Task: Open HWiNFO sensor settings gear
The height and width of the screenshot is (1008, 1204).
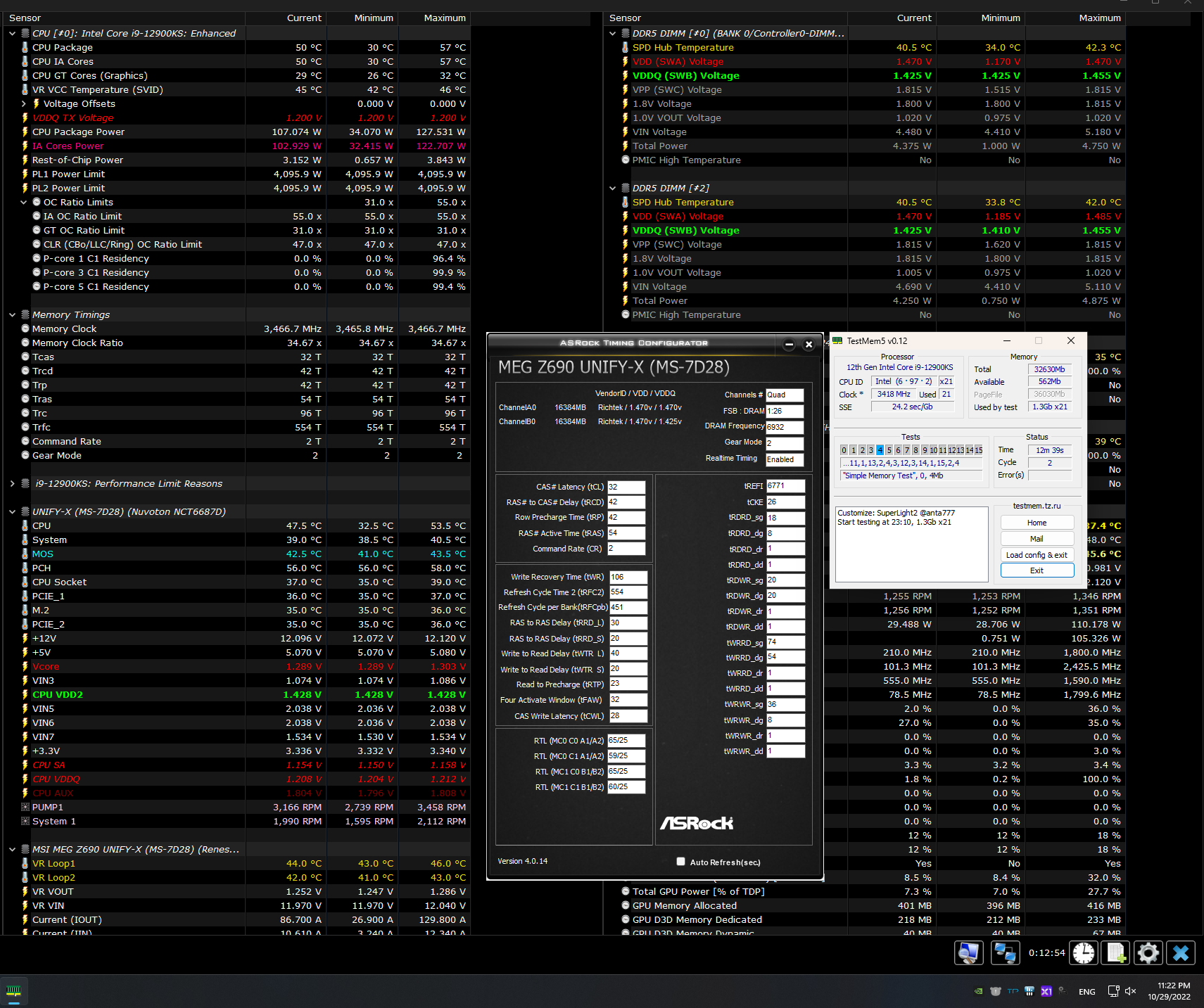Action: [x=1148, y=953]
